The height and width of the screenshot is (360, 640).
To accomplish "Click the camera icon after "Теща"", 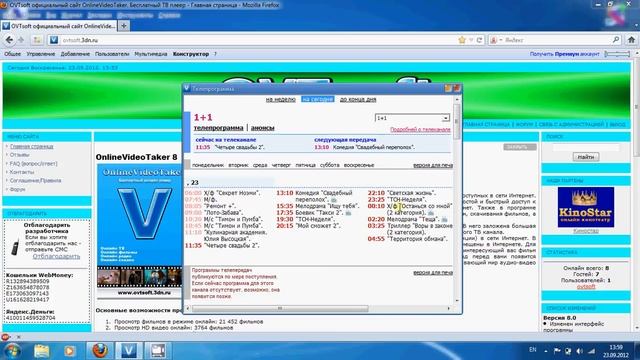I will point(444,219).
